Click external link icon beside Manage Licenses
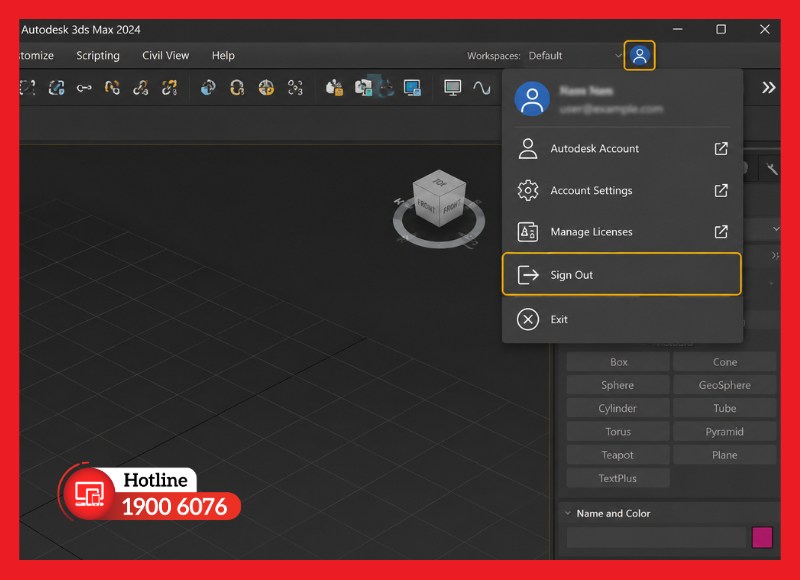 click(x=720, y=232)
